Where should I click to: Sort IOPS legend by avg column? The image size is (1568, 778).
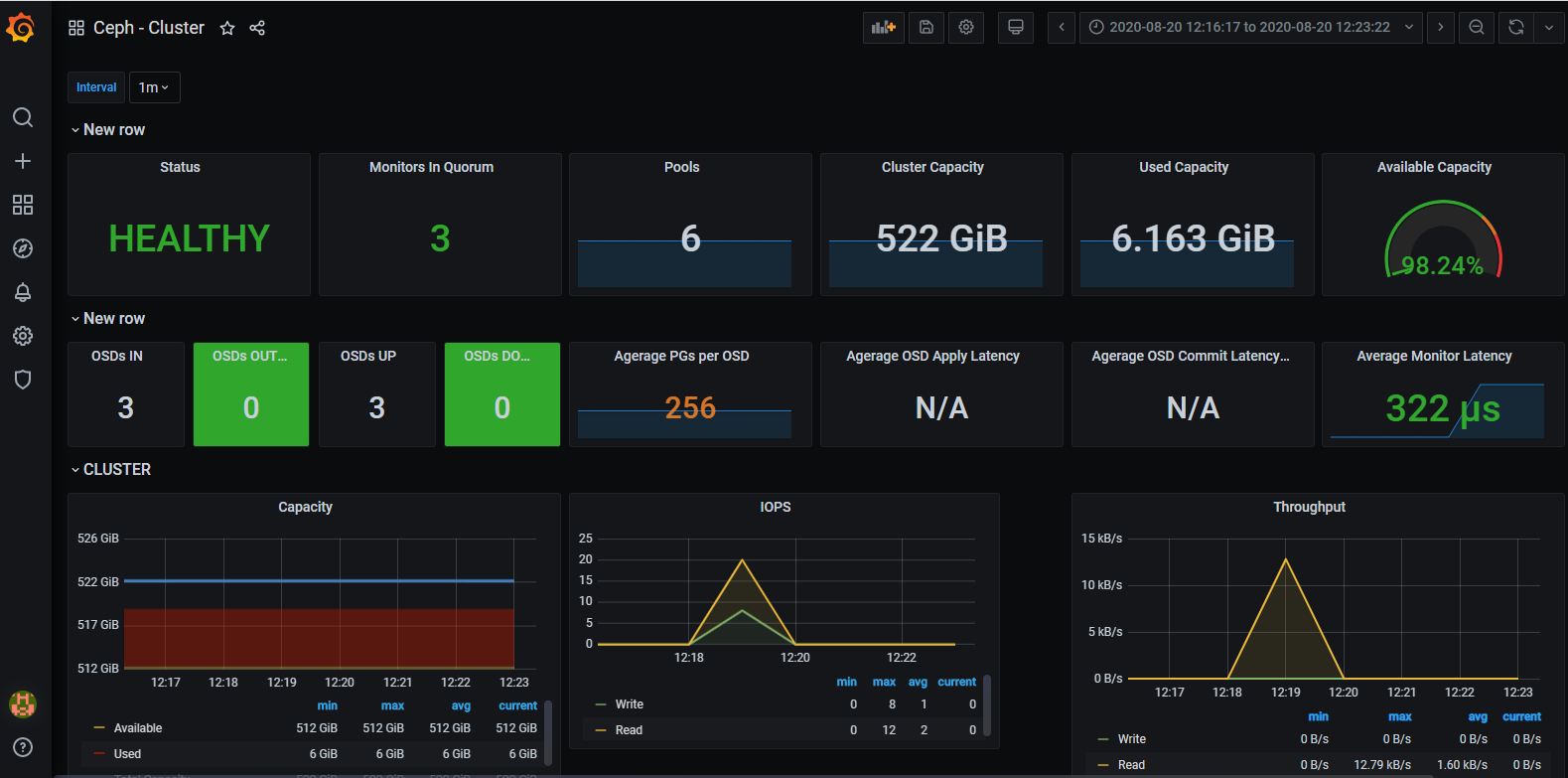[918, 682]
